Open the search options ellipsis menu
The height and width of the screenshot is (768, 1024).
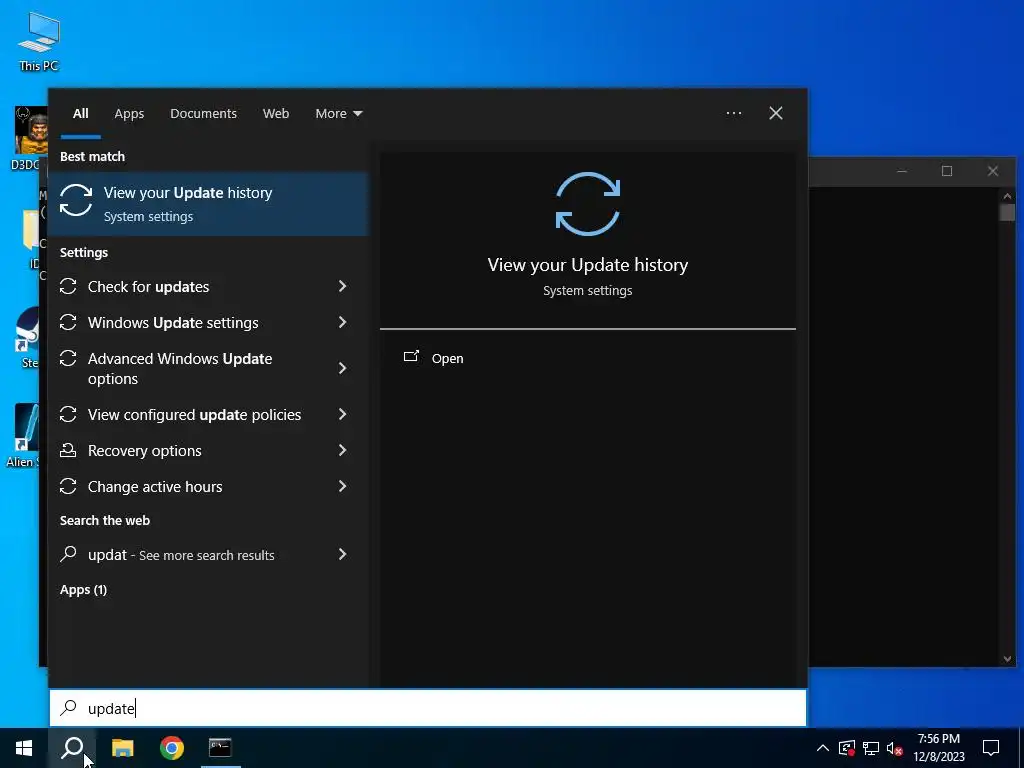tap(733, 113)
